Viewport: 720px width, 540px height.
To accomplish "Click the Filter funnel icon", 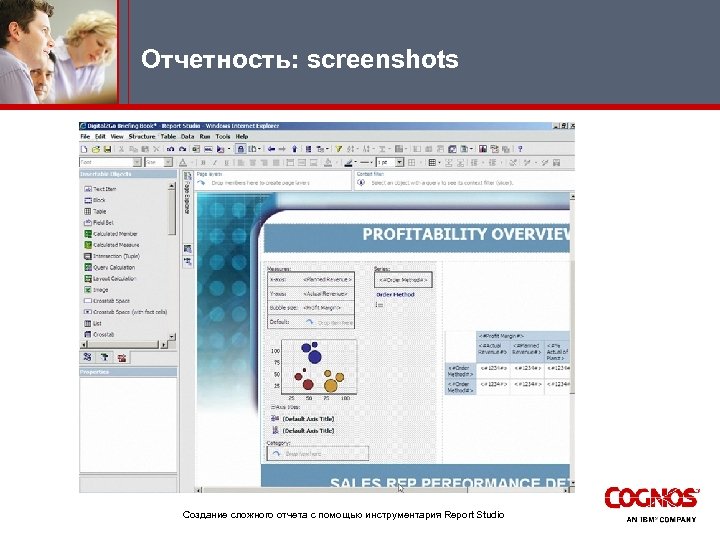I will (338, 149).
